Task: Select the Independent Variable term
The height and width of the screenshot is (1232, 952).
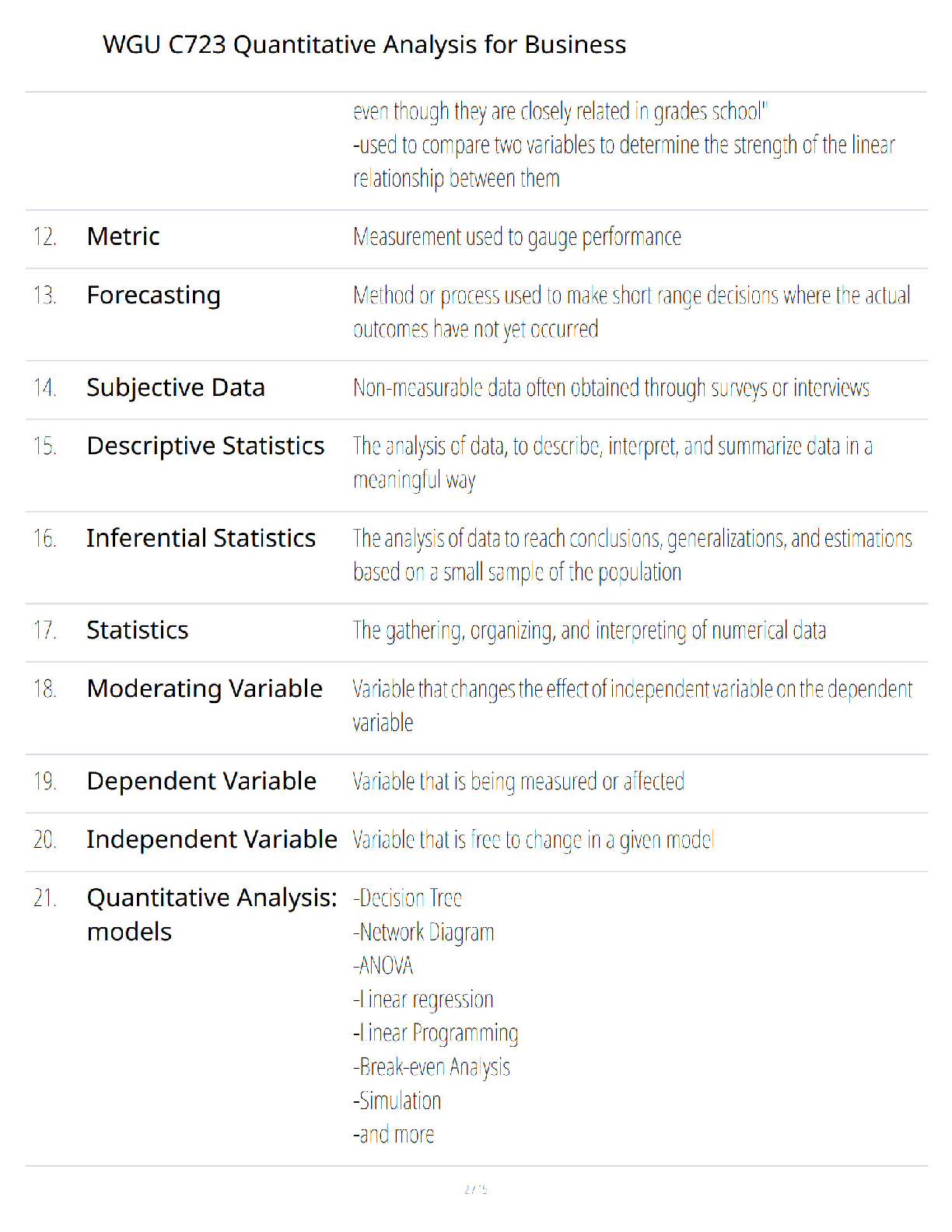Action: click(212, 839)
